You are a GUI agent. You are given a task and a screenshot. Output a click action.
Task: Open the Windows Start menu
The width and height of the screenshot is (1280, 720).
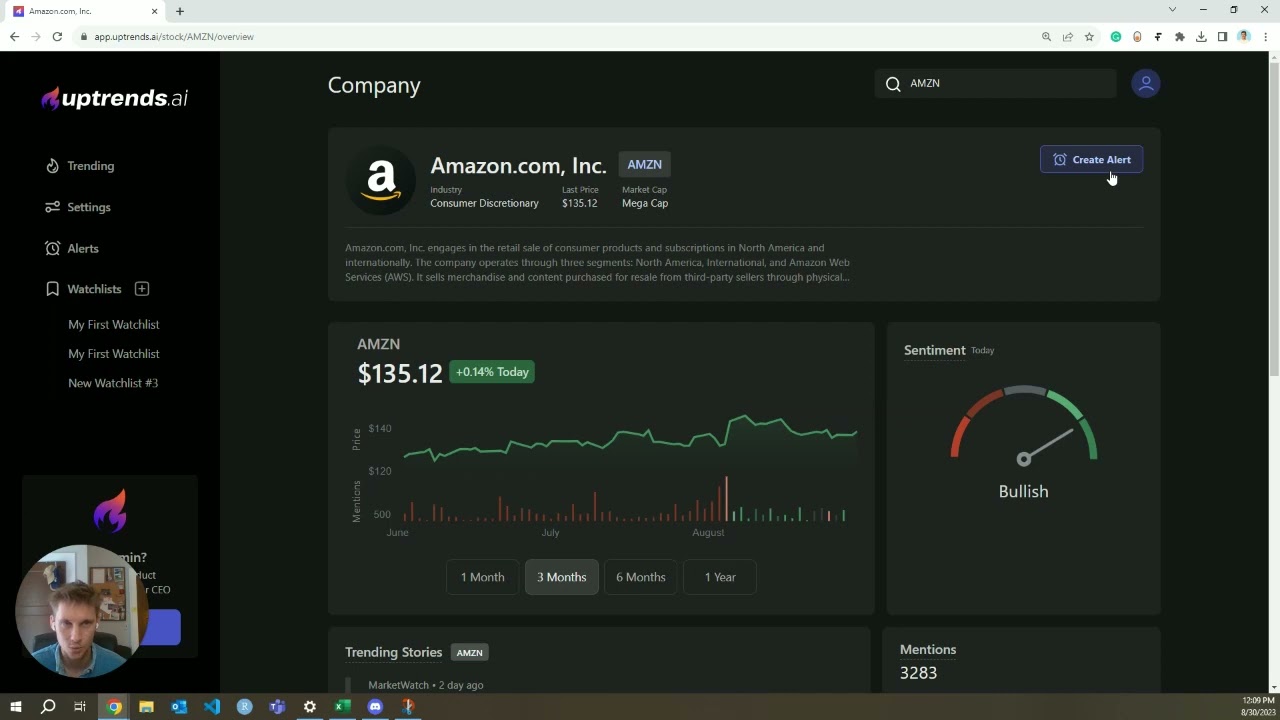pyautogui.click(x=15, y=707)
